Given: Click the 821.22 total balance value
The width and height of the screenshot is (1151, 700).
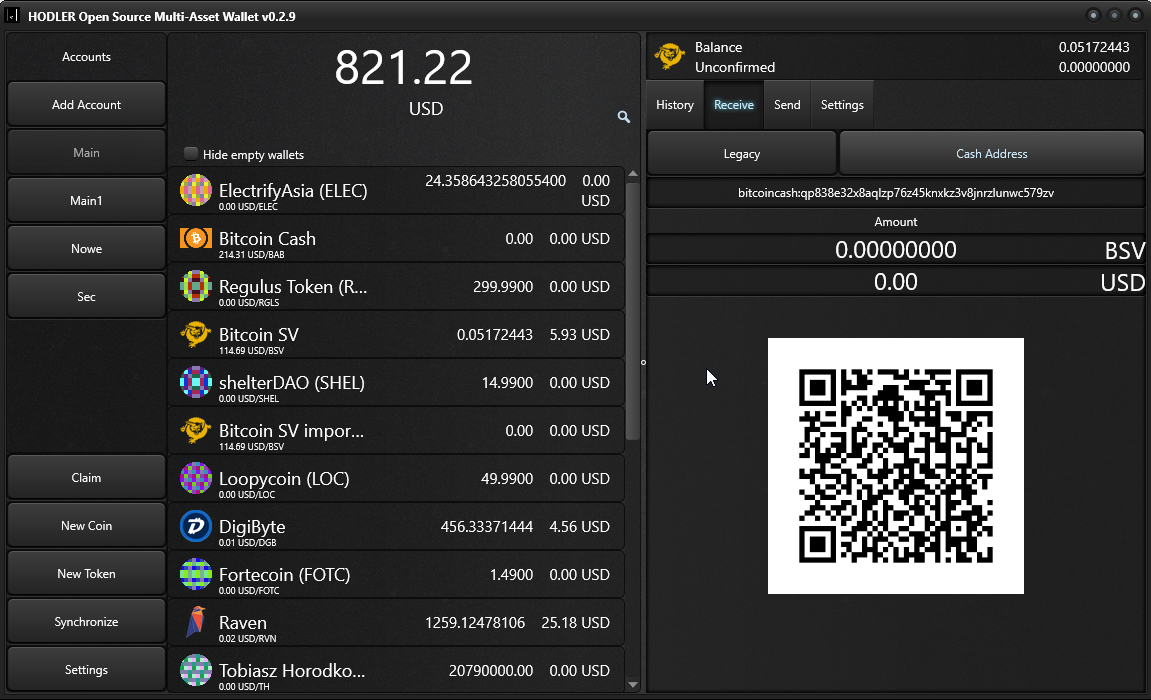Looking at the screenshot, I should pos(404,68).
